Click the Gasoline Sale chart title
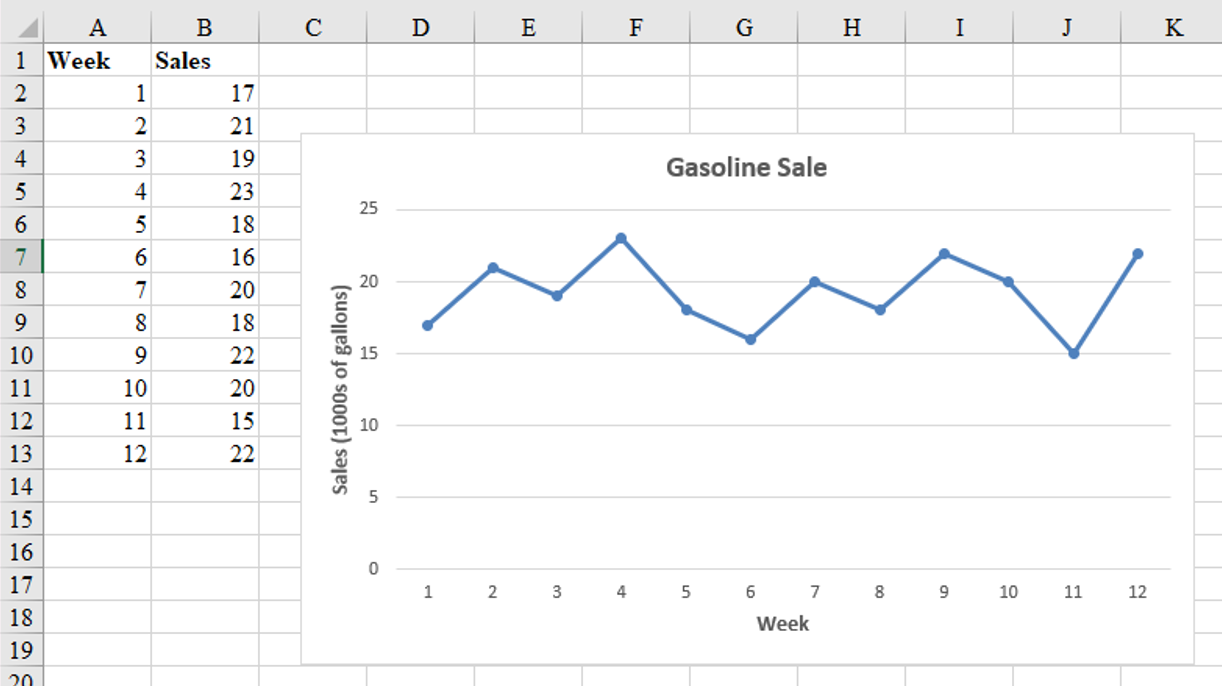This screenshot has width=1222, height=686. (x=745, y=167)
